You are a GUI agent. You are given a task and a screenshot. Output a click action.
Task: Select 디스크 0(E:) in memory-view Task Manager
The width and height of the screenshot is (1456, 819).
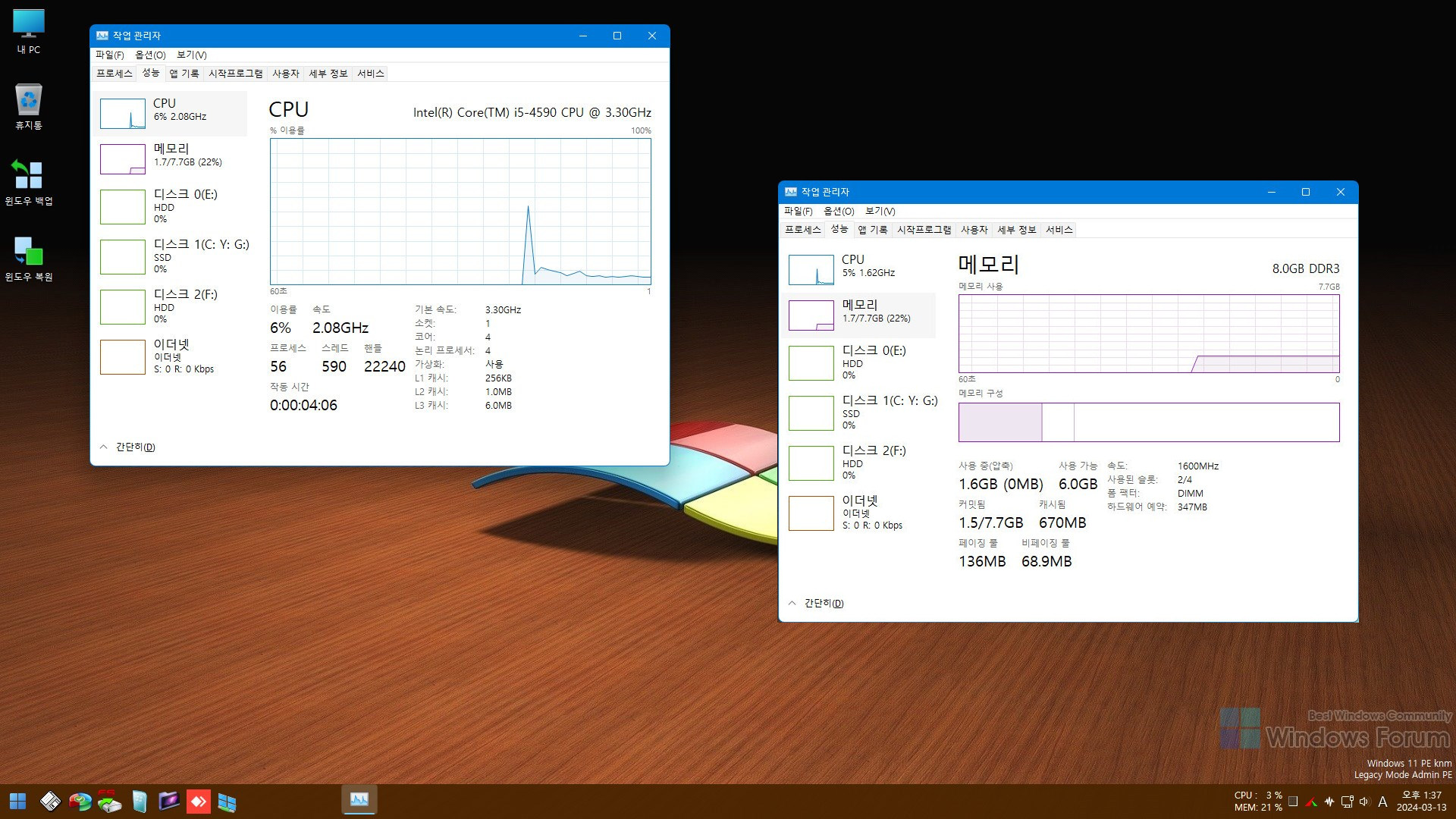point(861,362)
